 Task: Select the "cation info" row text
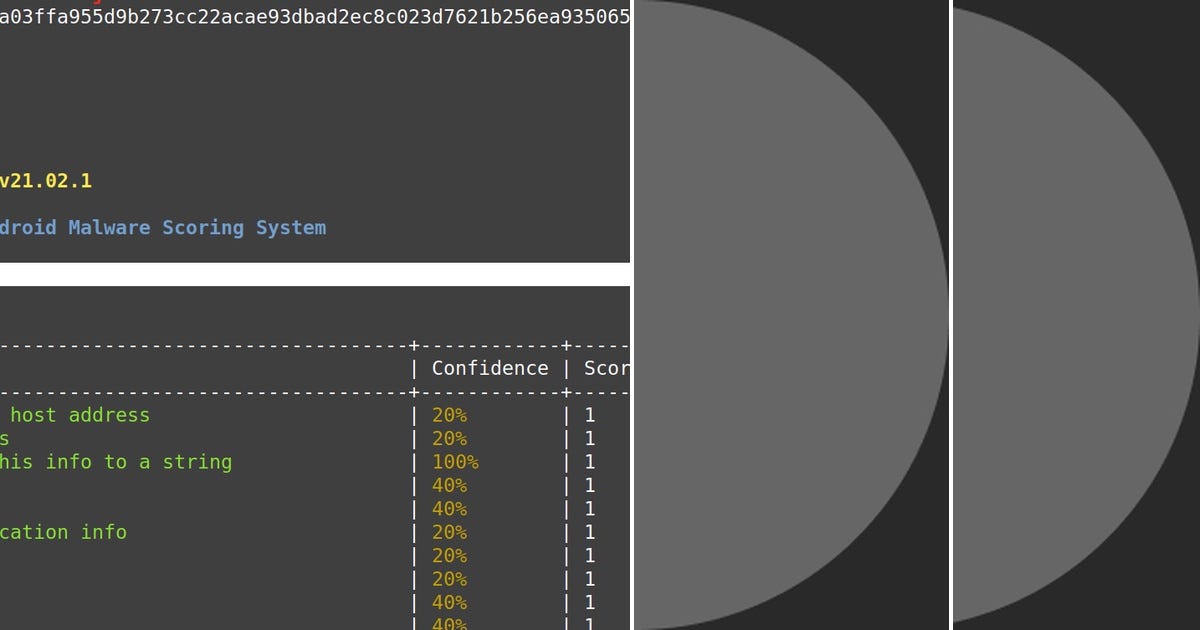coord(64,532)
